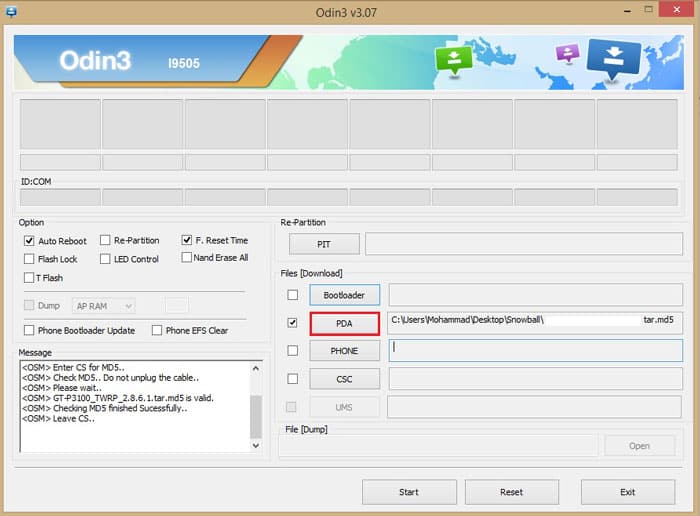Click message log scroll down arrow
Viewport: 700px width, 516px height.
[256, 445]
